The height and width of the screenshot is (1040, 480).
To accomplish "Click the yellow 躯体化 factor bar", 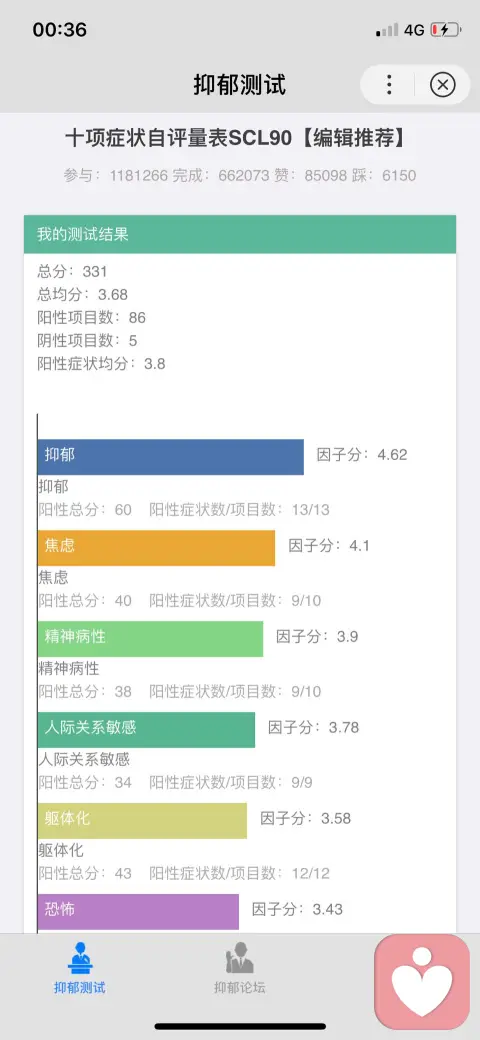I will [143, 820].
